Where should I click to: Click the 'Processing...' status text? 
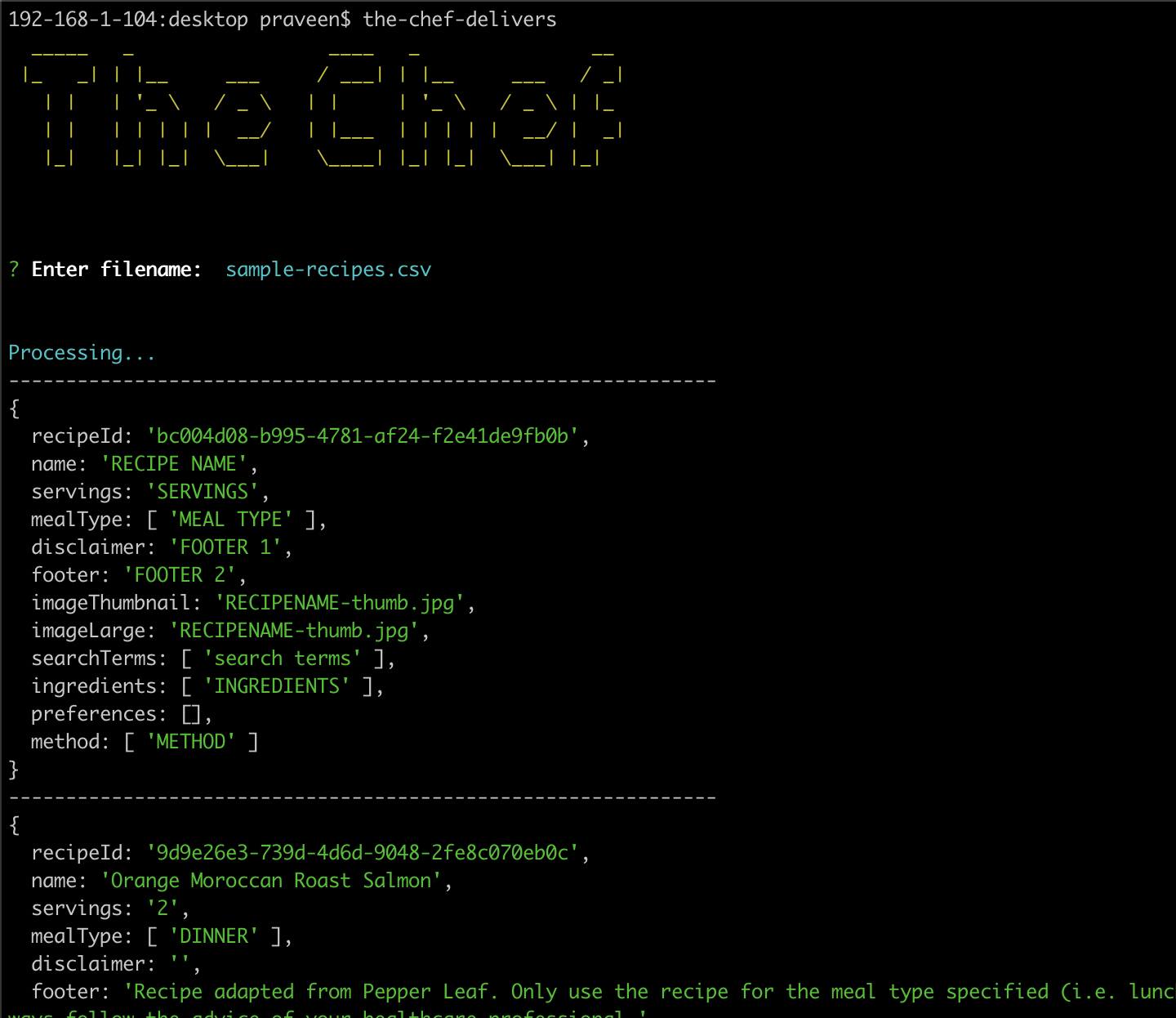click(x=82, y=353)
